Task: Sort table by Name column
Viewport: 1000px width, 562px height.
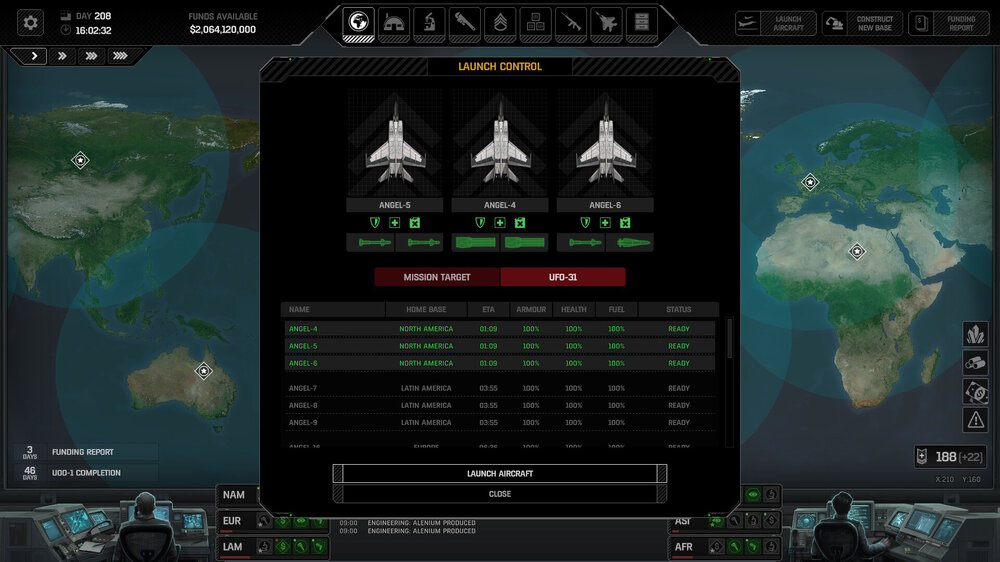Action: [x=334, y=309]
